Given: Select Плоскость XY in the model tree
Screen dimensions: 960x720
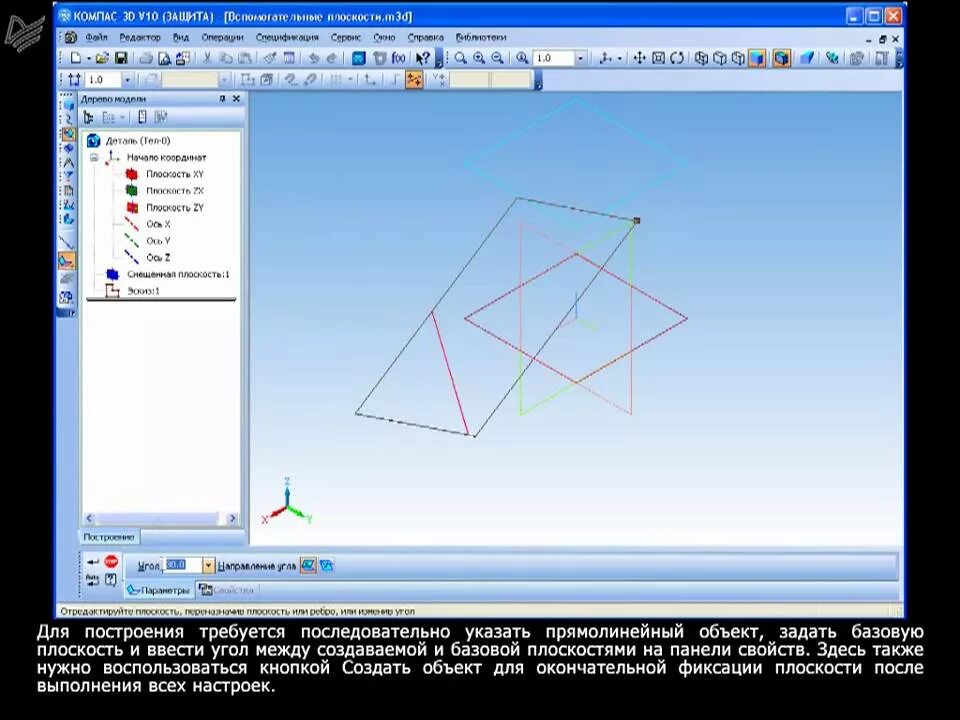Looking at the screenshot, I should [x=174, y=174].
